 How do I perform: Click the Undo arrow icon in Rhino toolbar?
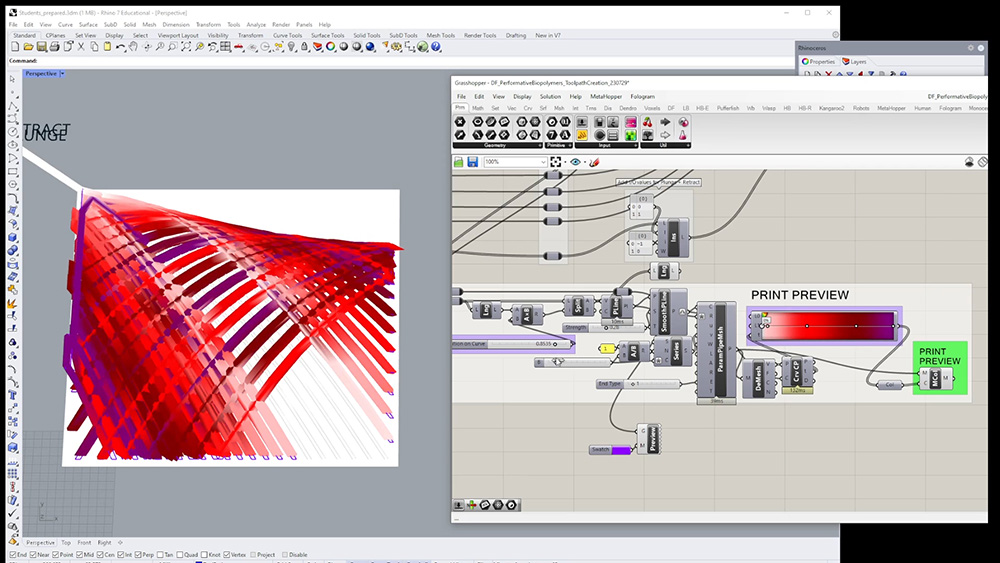coord(120,47)
